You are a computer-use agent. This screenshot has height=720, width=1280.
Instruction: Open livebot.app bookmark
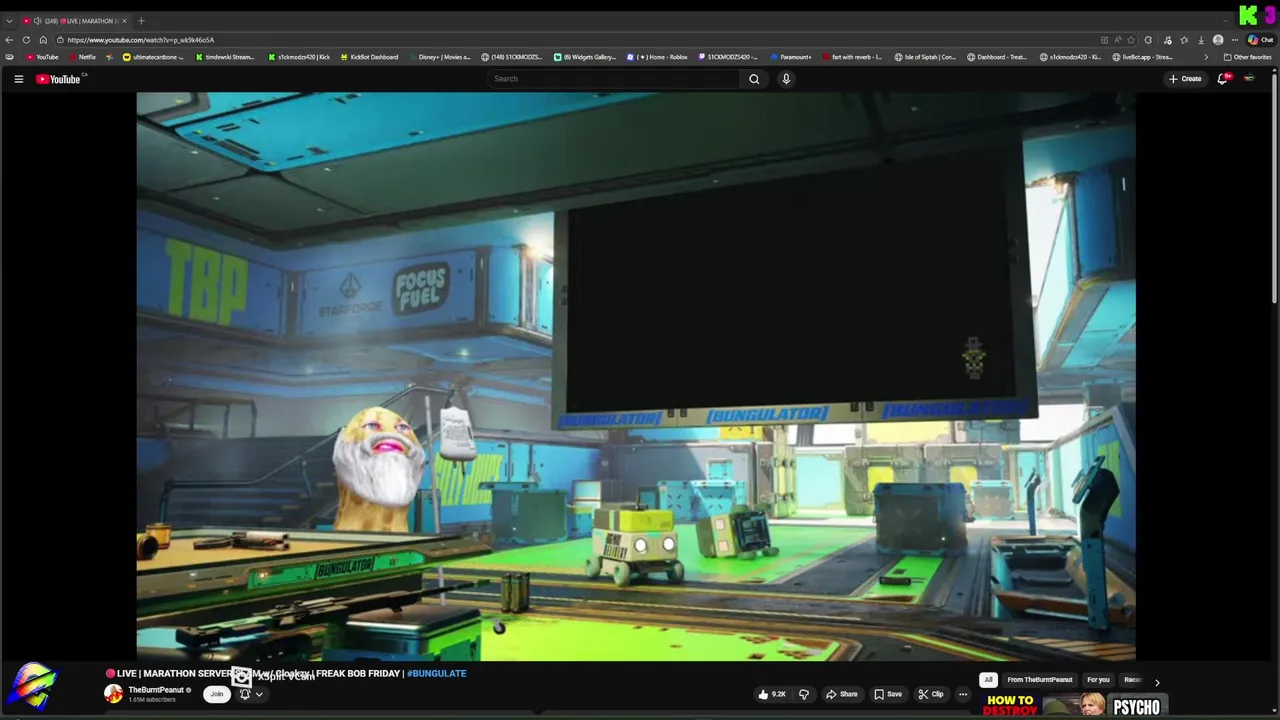[1143, 57]
